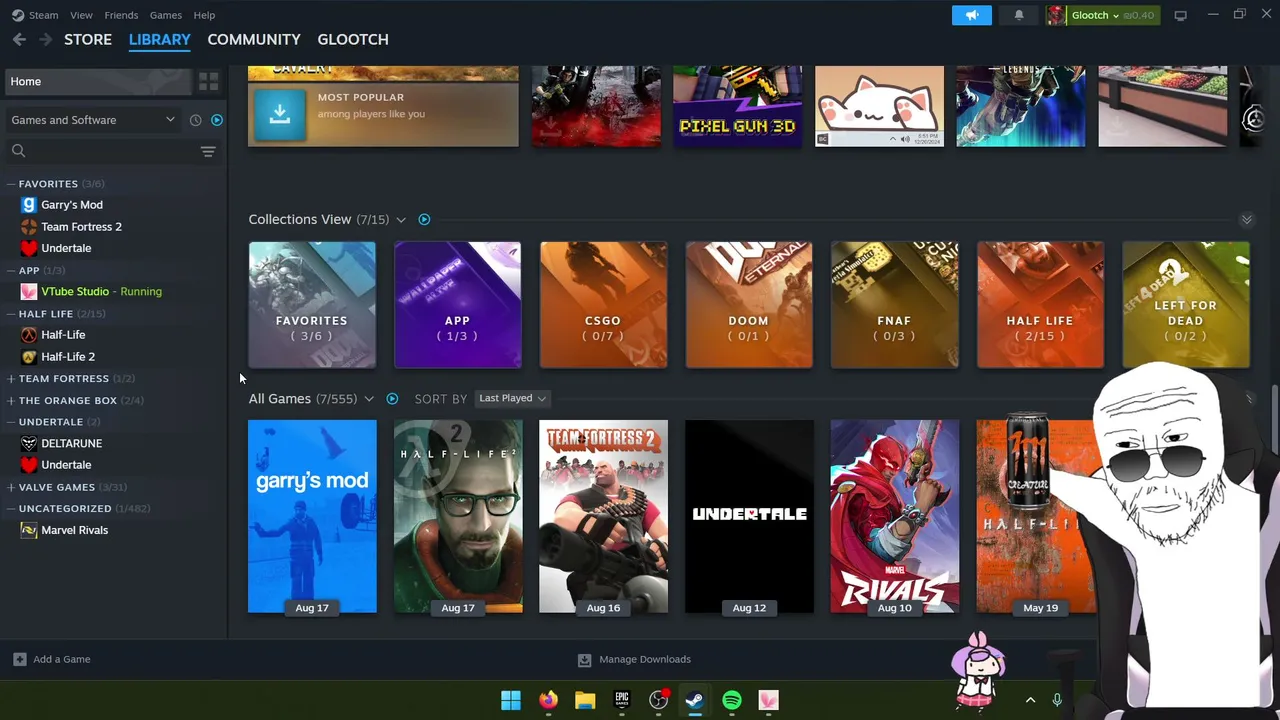Expand the VALVE GAMES group
Screen dimensions: 1280x720
tap(10, 488)
